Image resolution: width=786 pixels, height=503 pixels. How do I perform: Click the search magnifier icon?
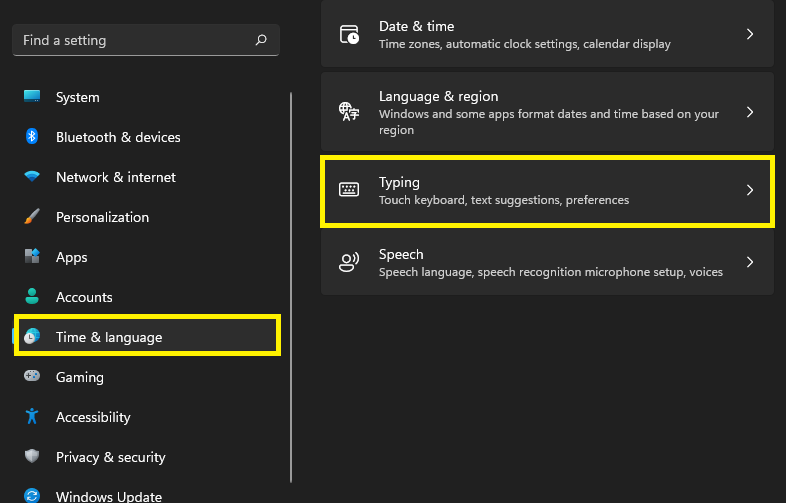pyautogui.click(x=261, y=40)
